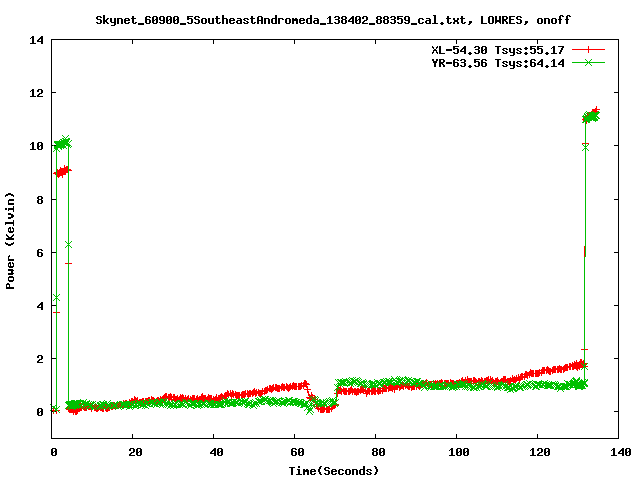Click x-axis tick label 60
The image size is (640, 480).
[297, 452]
